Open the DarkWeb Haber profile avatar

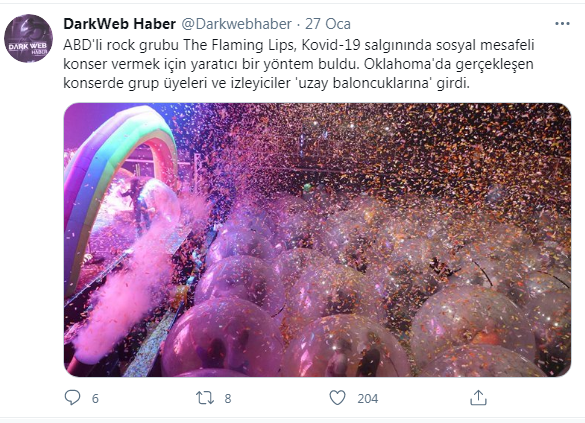(x=28, y=38)
